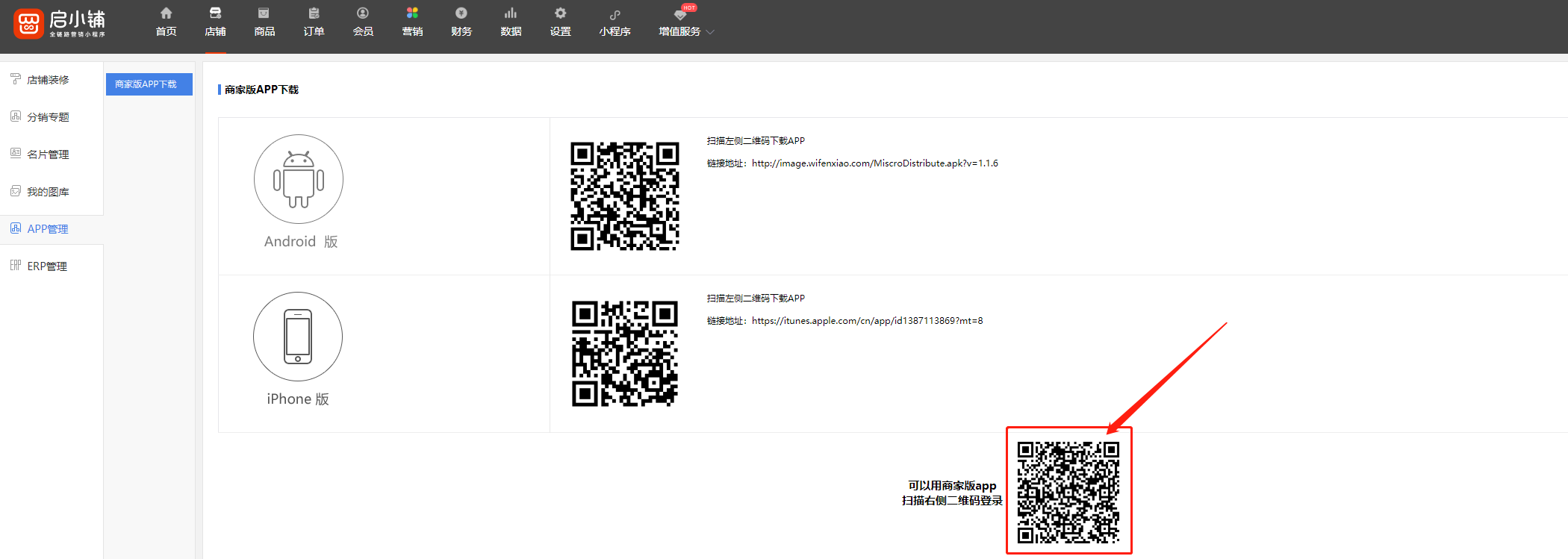Click the Android download QR code
Image resolution: width=1568 pixels, height=559 pixels.
pos(625,196)
